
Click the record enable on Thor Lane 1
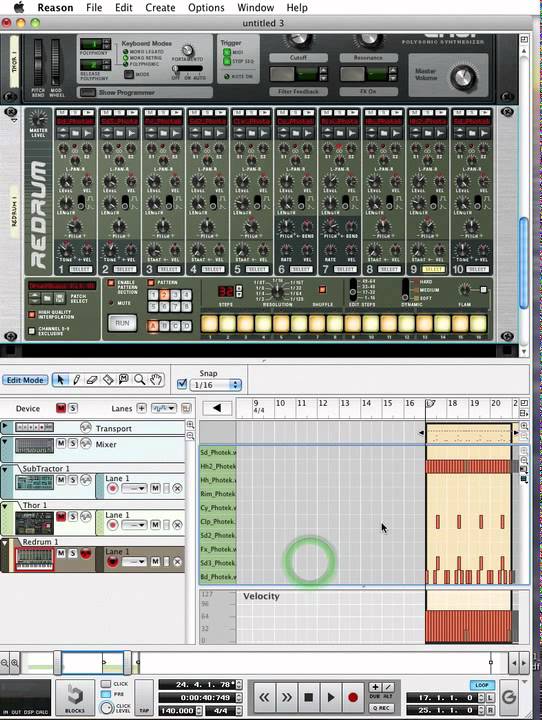click(x=113, y=525)
